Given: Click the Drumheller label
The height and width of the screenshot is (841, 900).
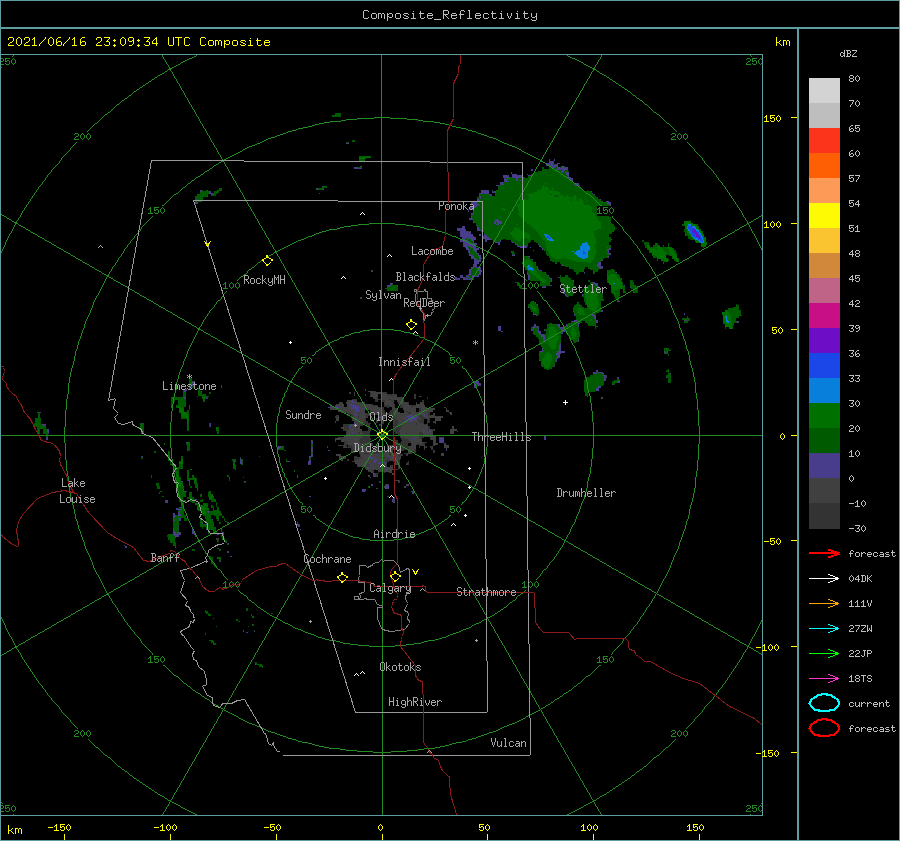Looking at the screenshot, I should 586,493.
